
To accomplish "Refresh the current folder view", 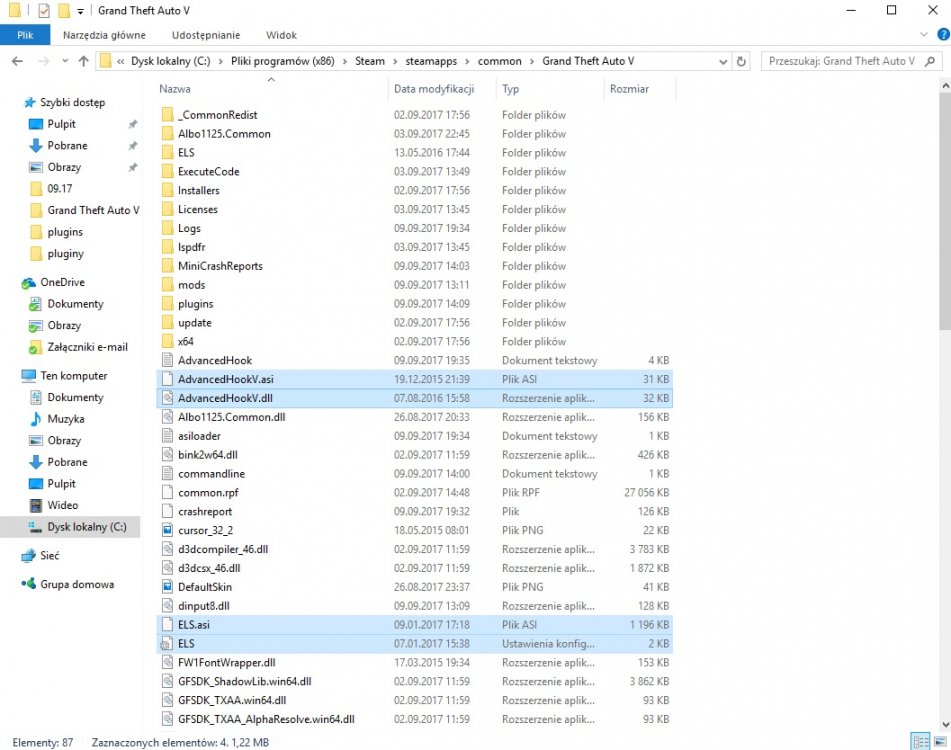I will (741, 61).
